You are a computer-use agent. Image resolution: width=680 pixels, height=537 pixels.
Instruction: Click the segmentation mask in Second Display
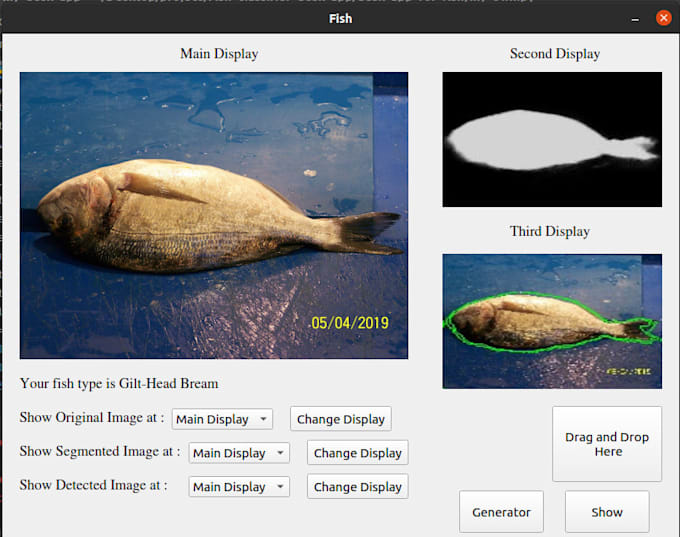[552, 139]
